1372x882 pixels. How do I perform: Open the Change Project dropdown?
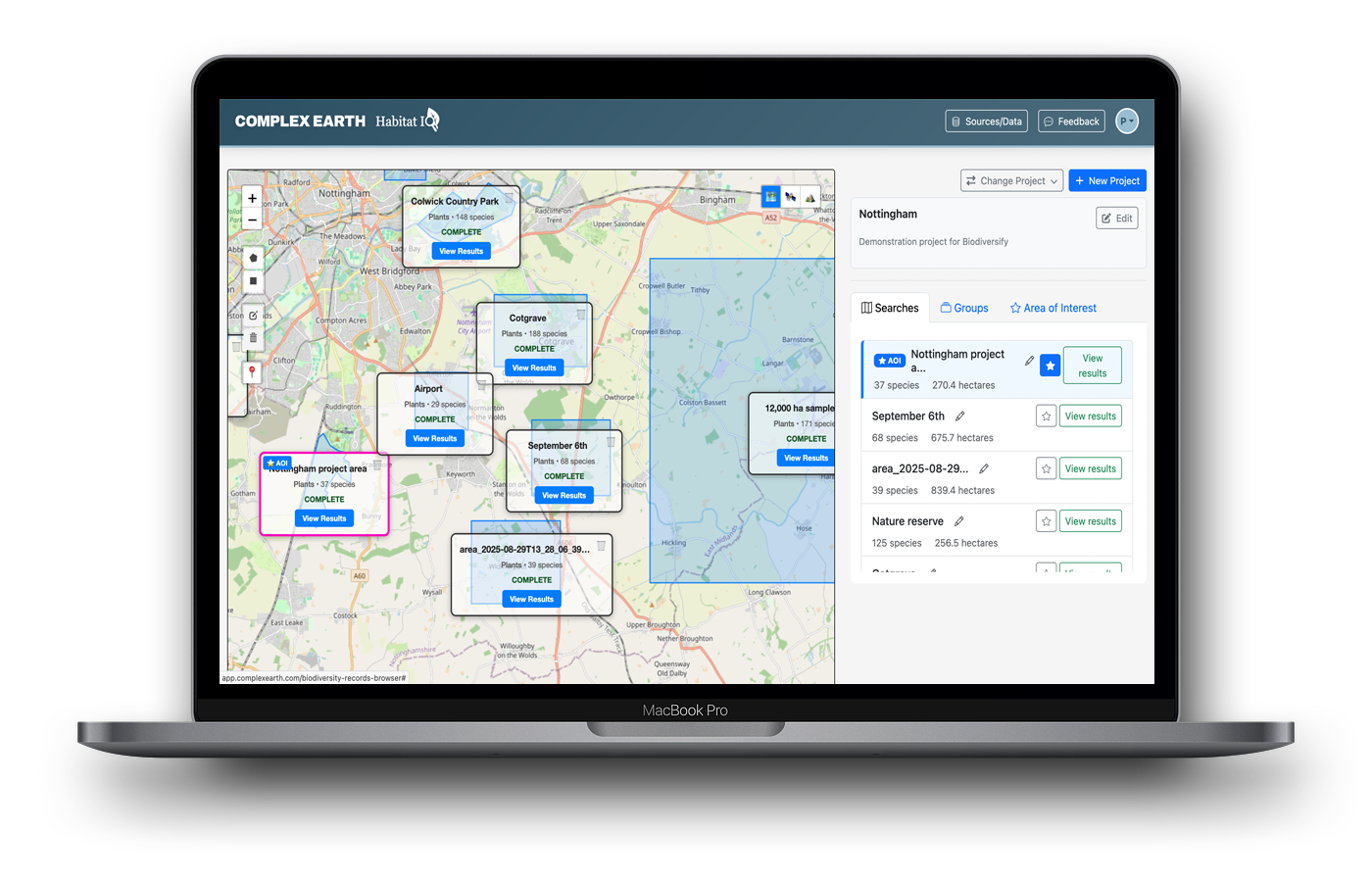1011,181
